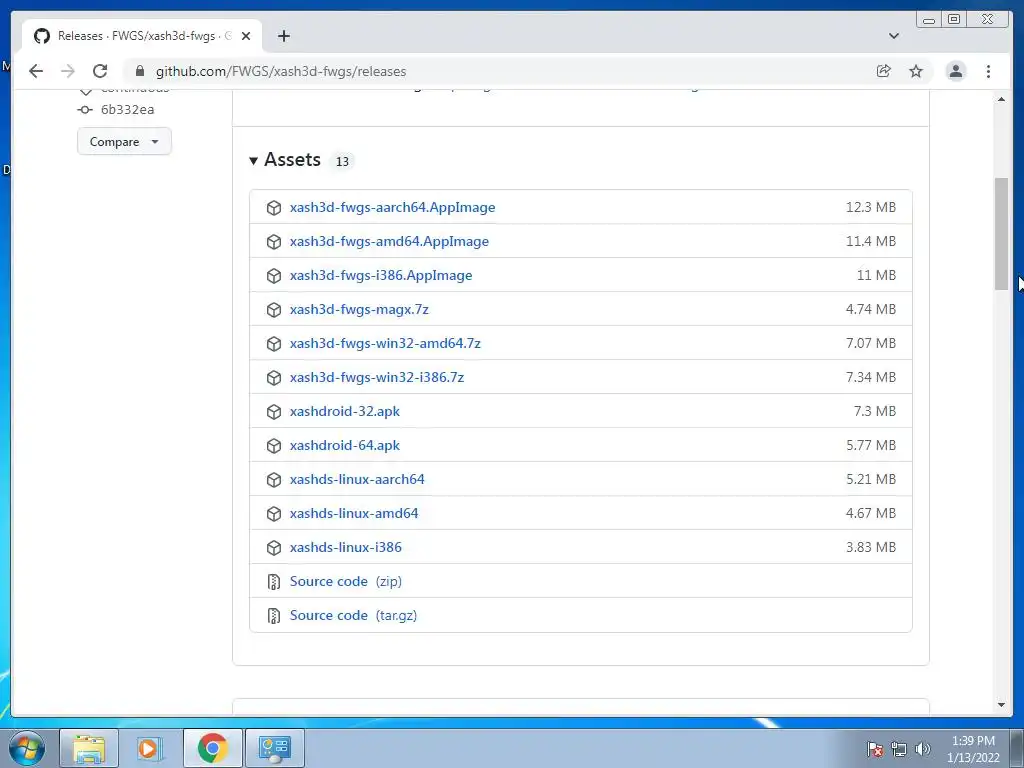Click the scrollbar down arrow
The width and height of the screenshot is (1024, 768).
coord(1001,705)
